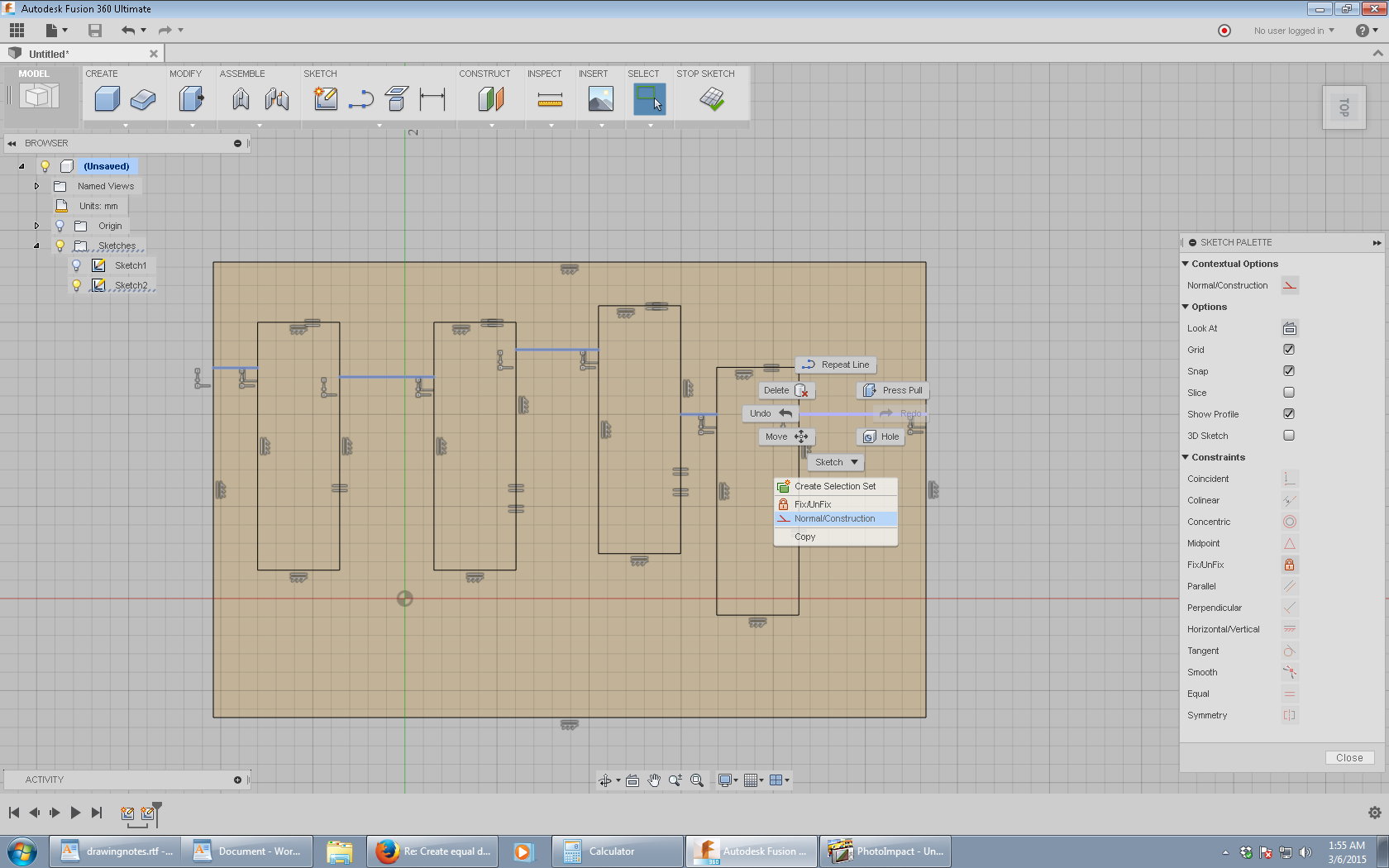Click the Create Box icon
This screenshot has width=1389, height=868.
(107, 100)
